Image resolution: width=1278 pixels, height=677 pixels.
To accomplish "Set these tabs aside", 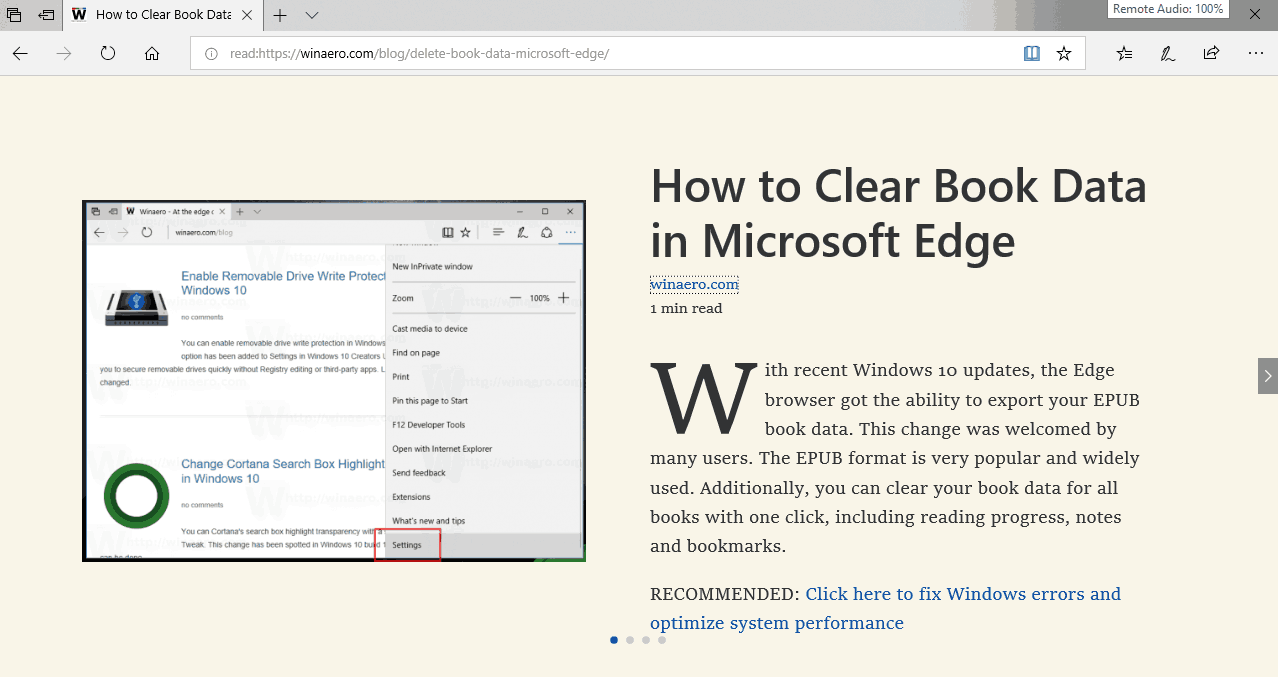I will [x=46, y=15].
